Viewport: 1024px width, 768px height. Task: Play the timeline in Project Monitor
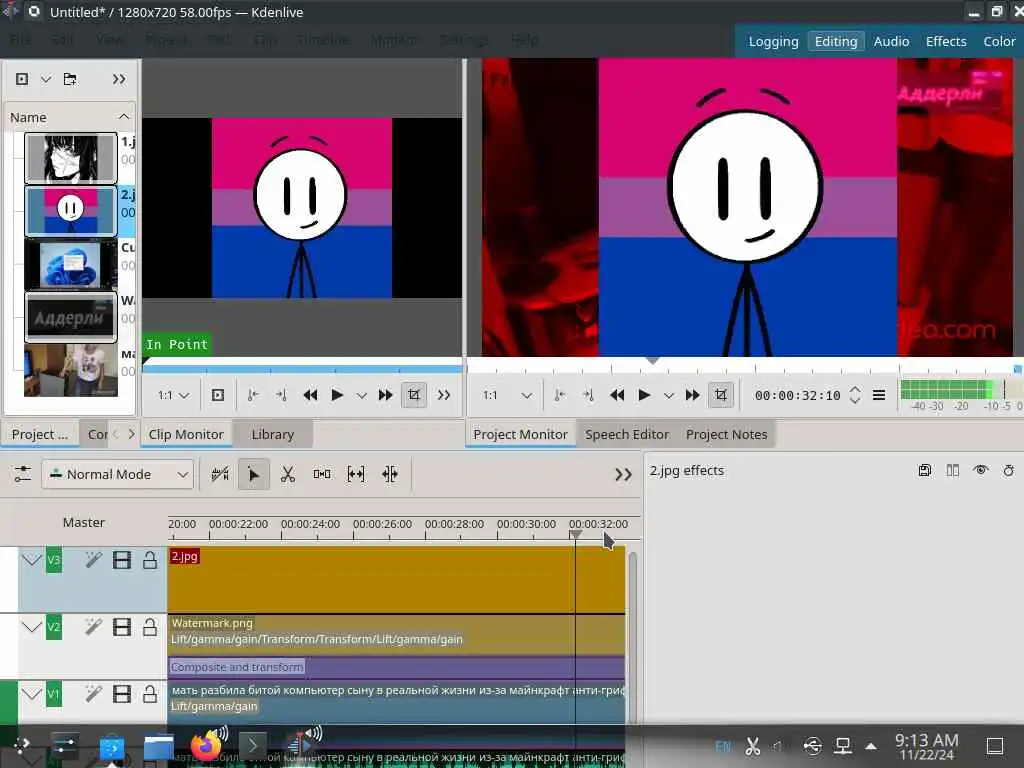click(644, 395)
